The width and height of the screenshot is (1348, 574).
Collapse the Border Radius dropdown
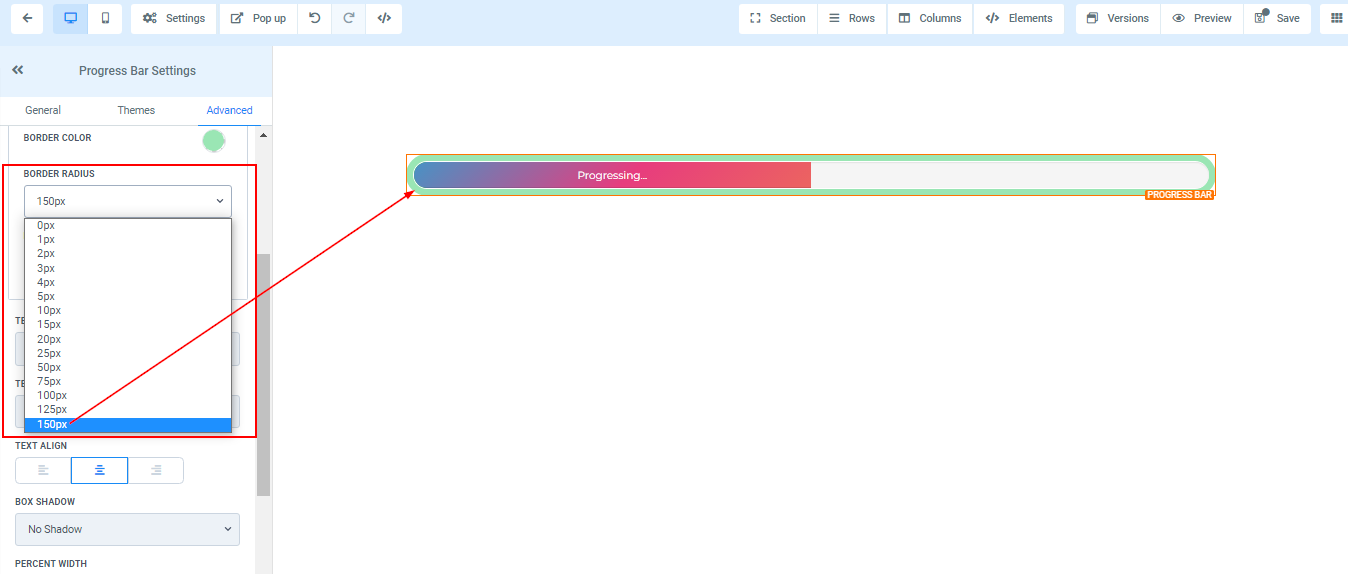127,201
